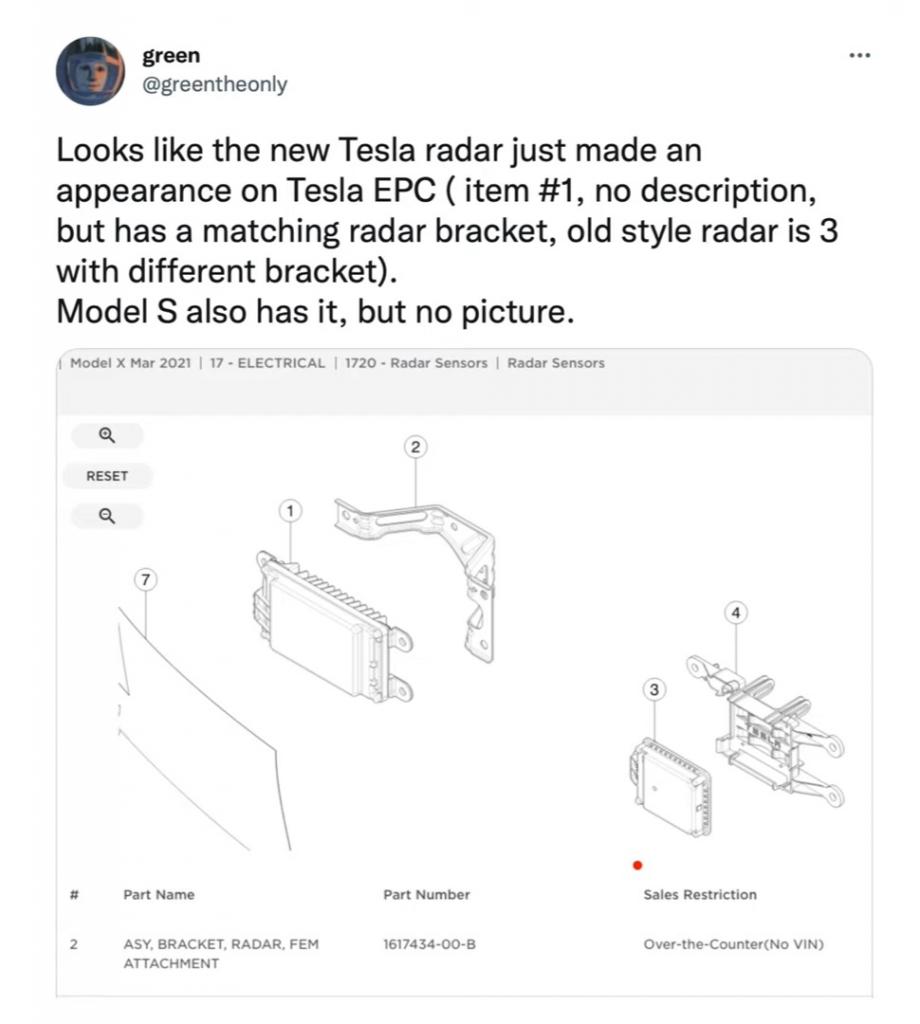Select callout number 1 on the diagram

pos(290,511)
